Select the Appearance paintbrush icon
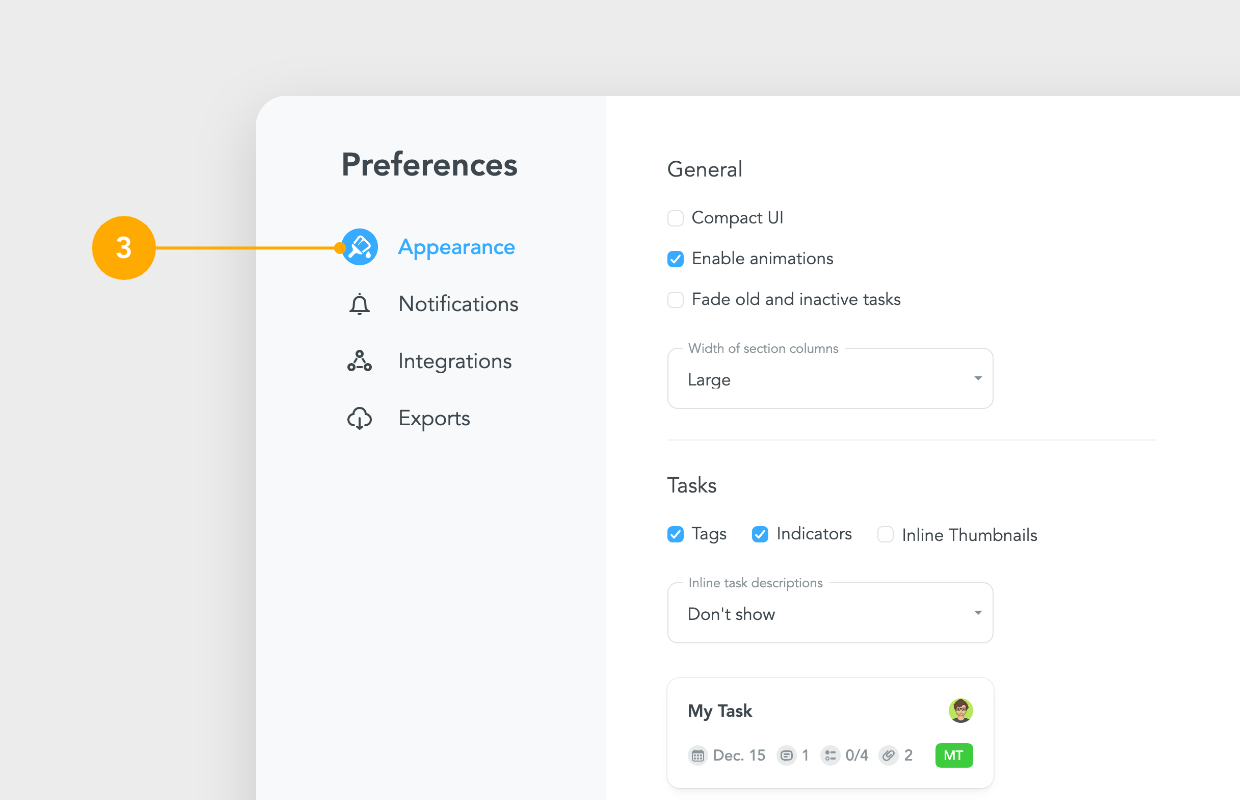 [x=359, y=246]
